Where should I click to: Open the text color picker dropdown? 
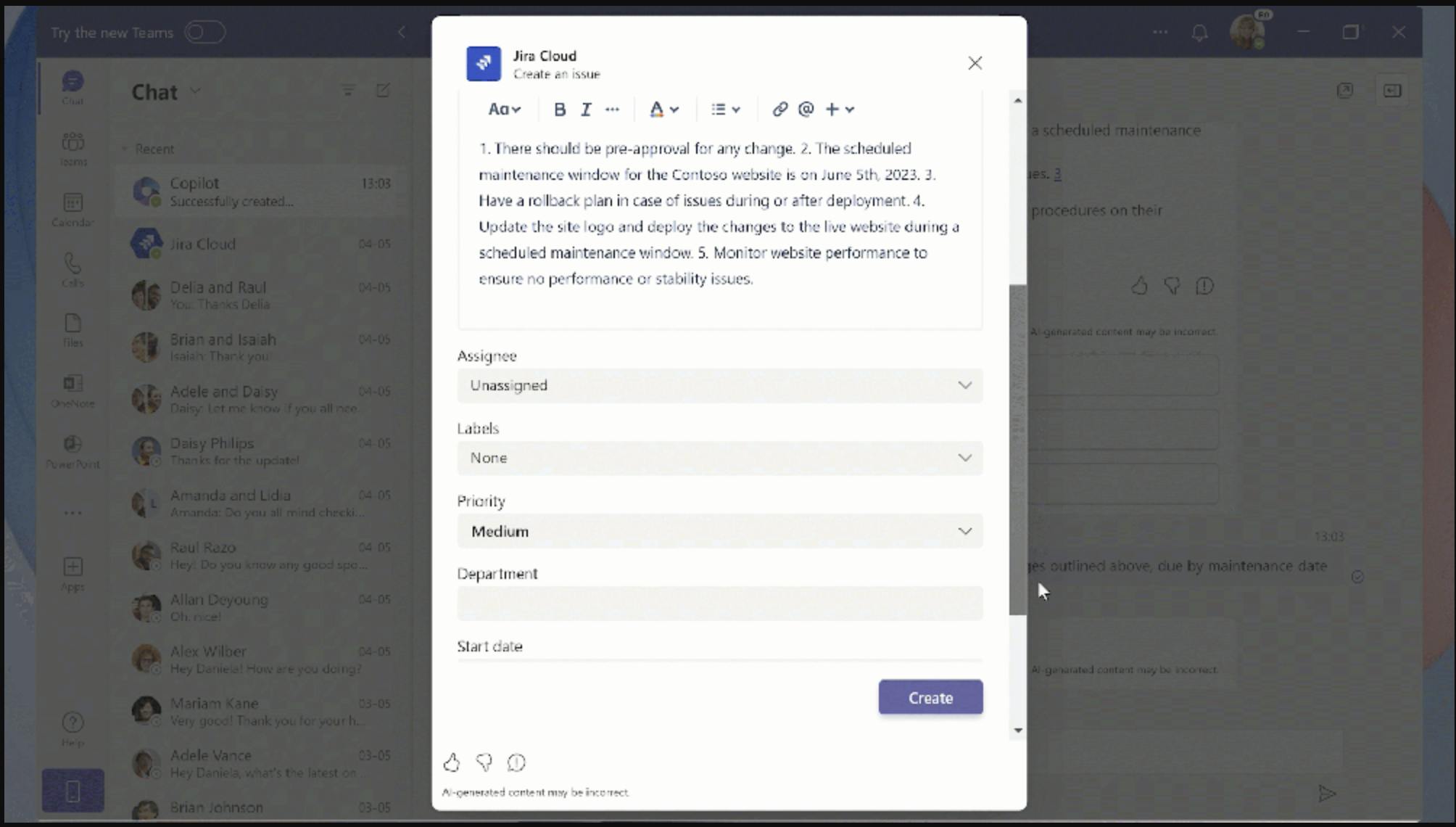(663, 110)
